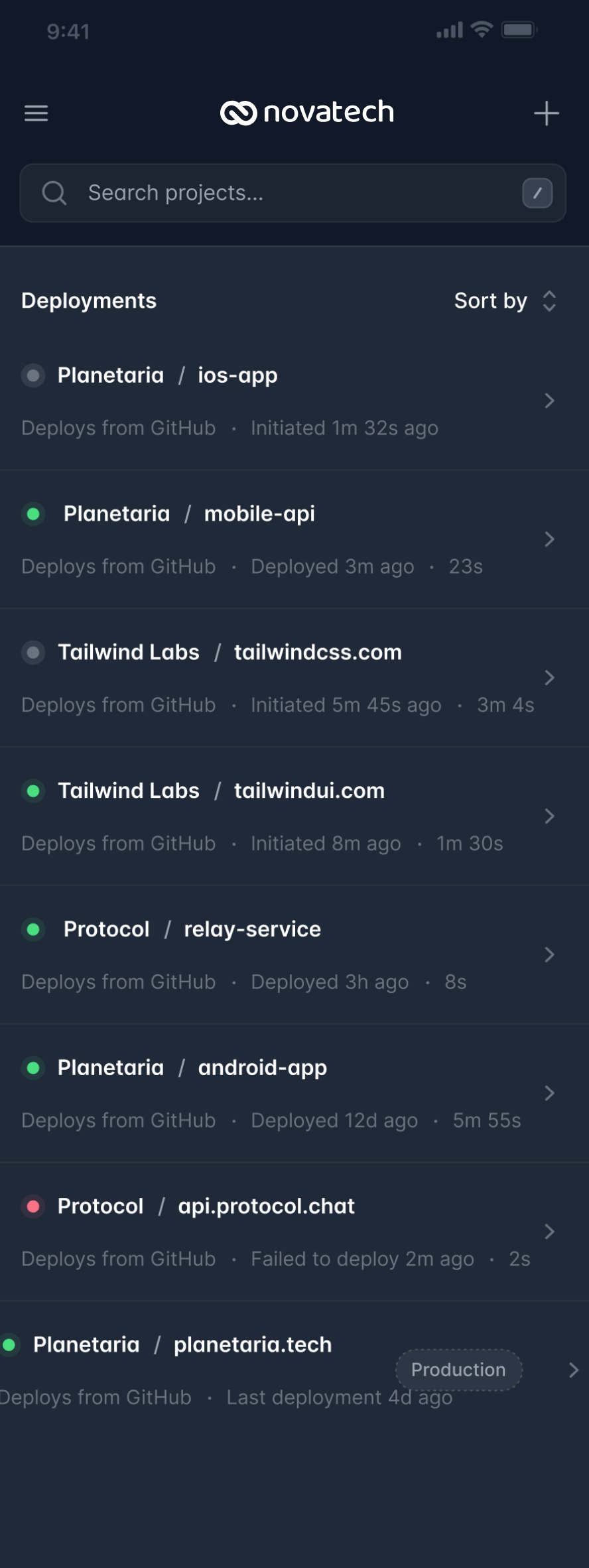589x1568 pixels.
Task: Expand tailwindcss.com deployment via chevron
Action: point(549,677)
